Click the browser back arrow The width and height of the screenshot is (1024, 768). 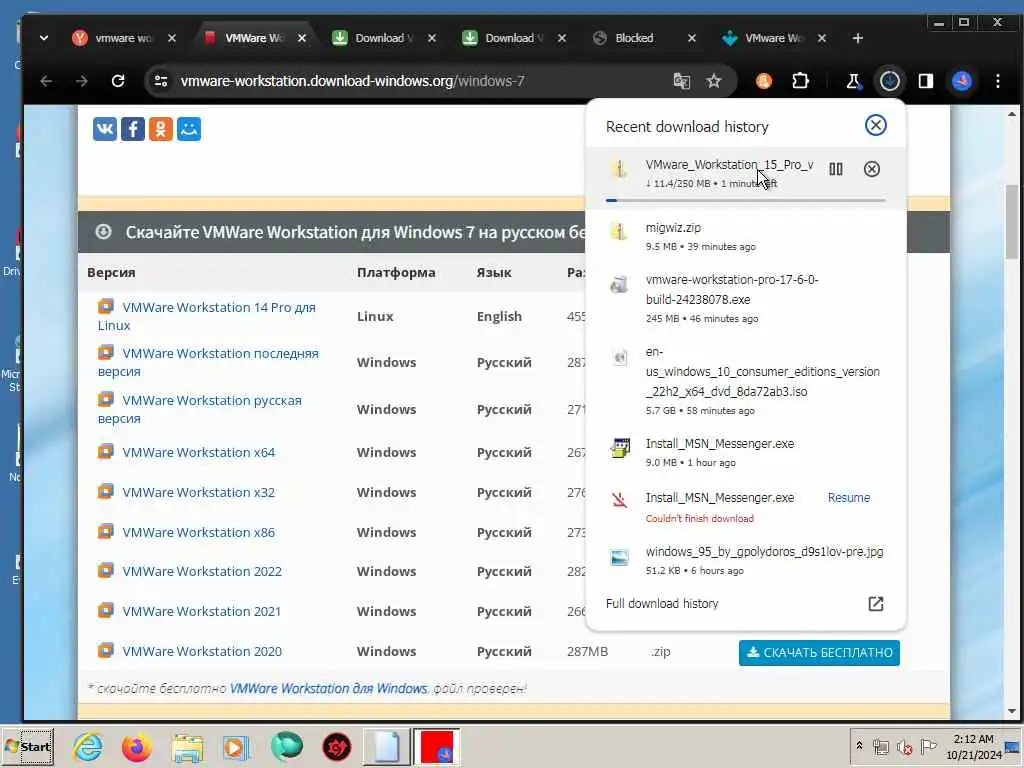46,81
